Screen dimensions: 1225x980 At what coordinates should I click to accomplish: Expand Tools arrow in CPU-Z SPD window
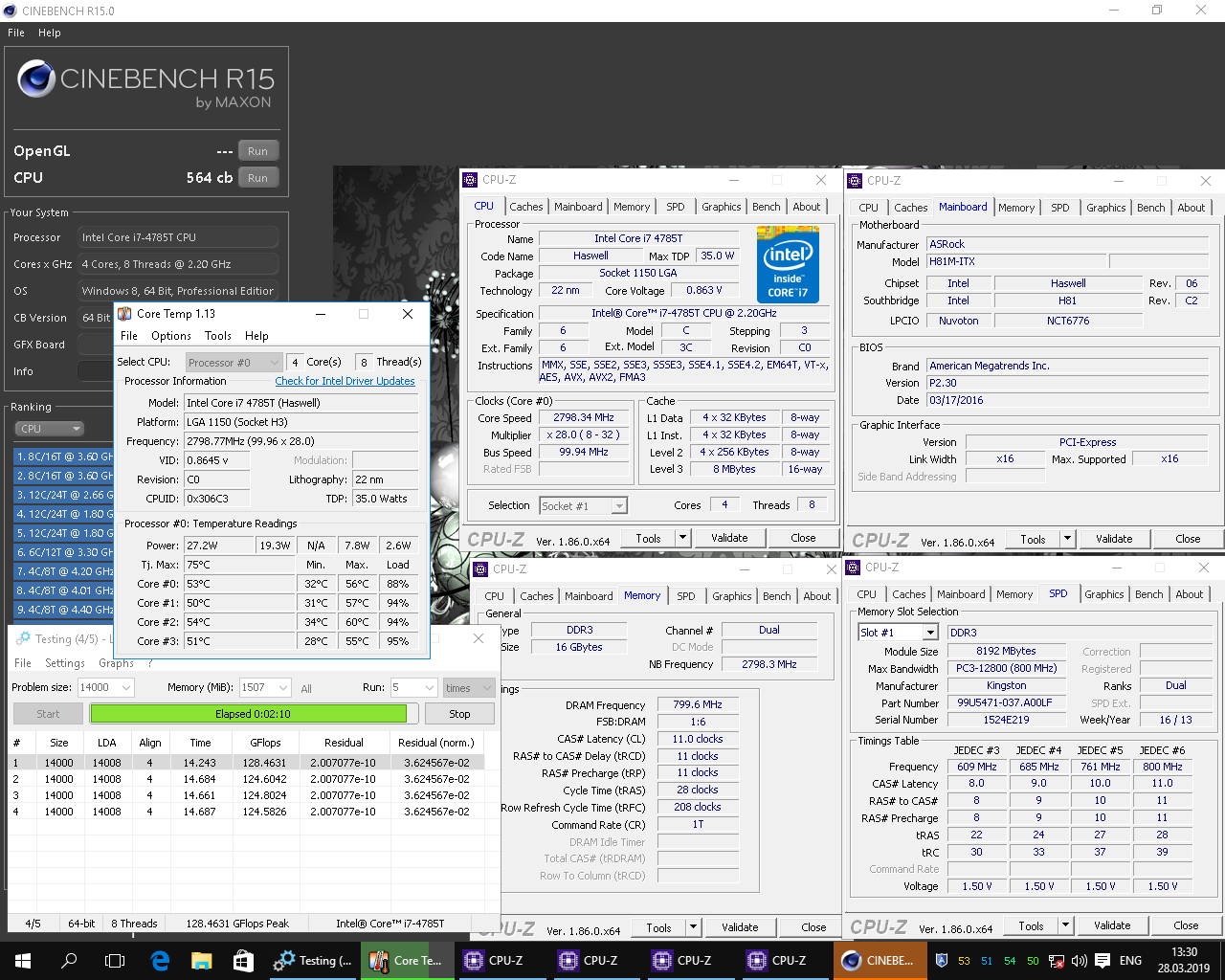point(1065,925)
